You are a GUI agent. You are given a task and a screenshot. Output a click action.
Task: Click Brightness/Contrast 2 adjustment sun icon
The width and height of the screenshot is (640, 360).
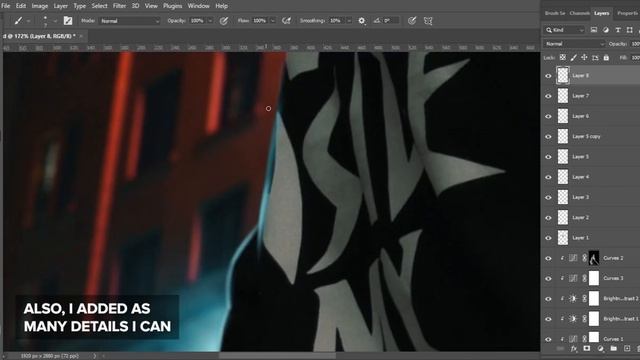pyautogui.click(x=573, y=298)
